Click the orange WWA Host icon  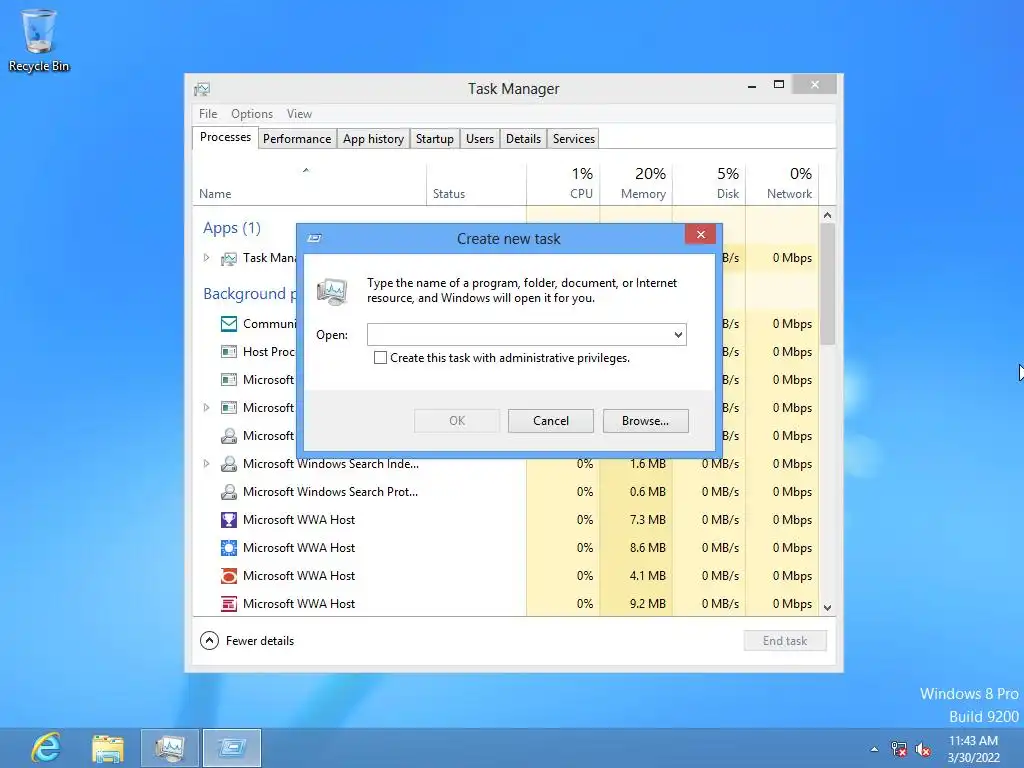(229, 576)
